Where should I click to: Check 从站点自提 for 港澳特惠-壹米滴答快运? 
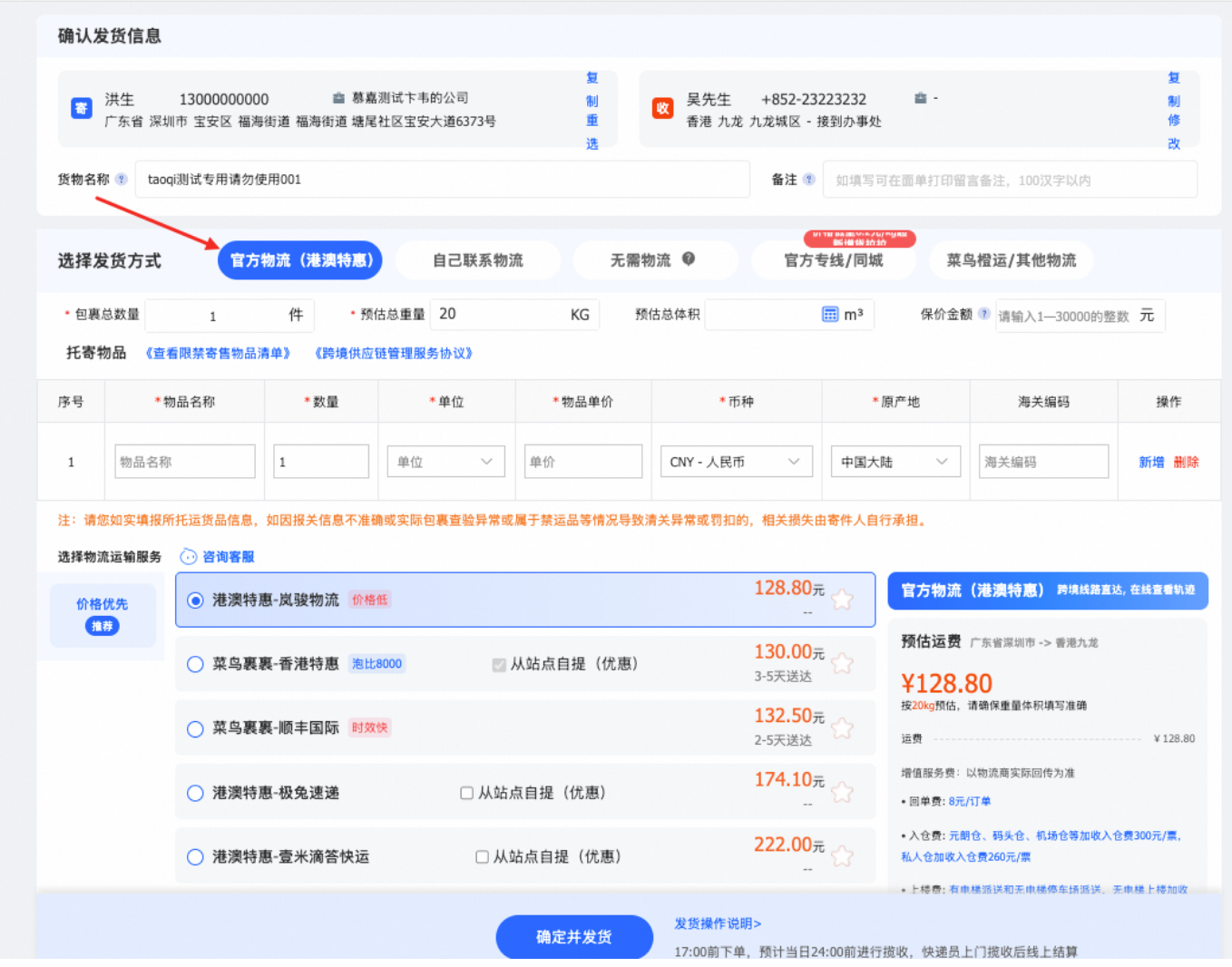tap(482, 856)
